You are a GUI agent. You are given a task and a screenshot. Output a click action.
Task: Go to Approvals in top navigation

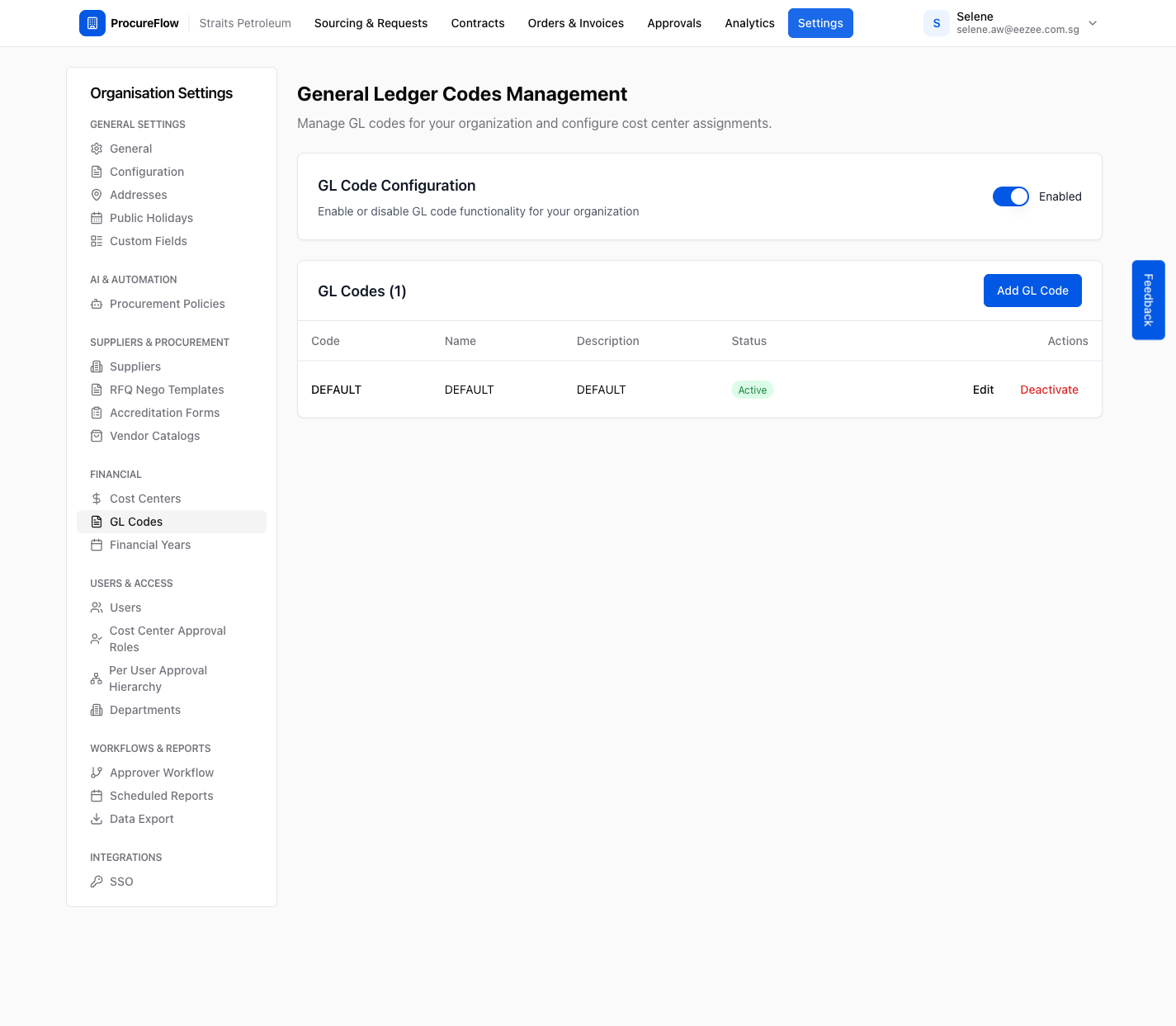pyautogui.click(x=674, y=23)
